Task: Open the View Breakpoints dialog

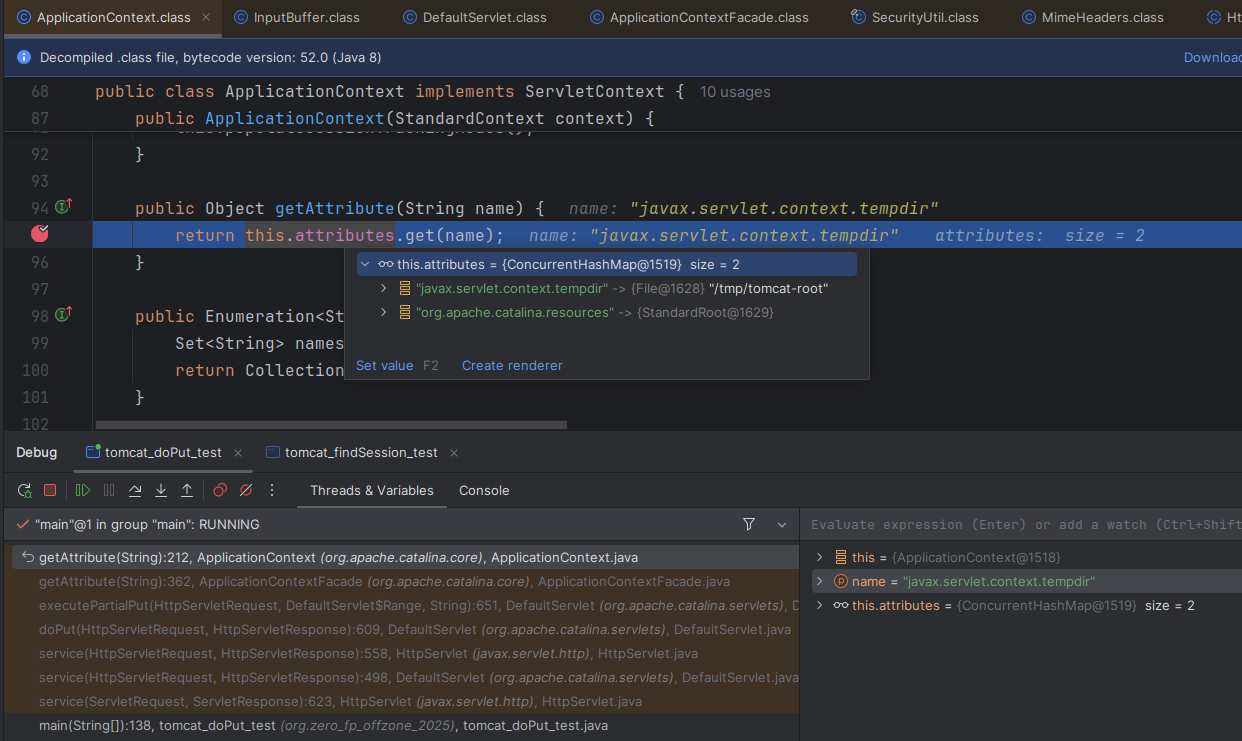Action: pyautogui.click(x=220, y=490)
